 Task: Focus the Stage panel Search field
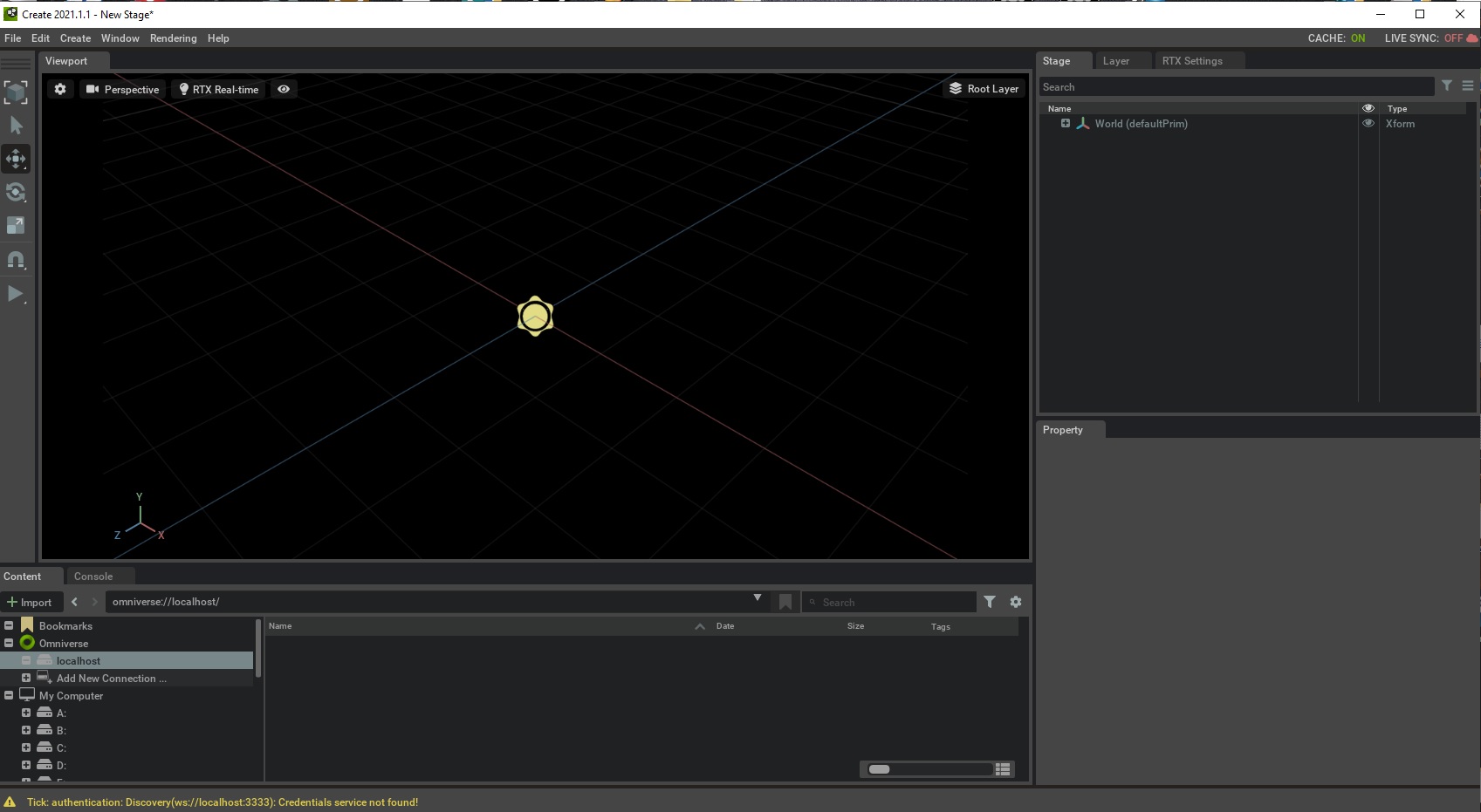point(1237,87)
